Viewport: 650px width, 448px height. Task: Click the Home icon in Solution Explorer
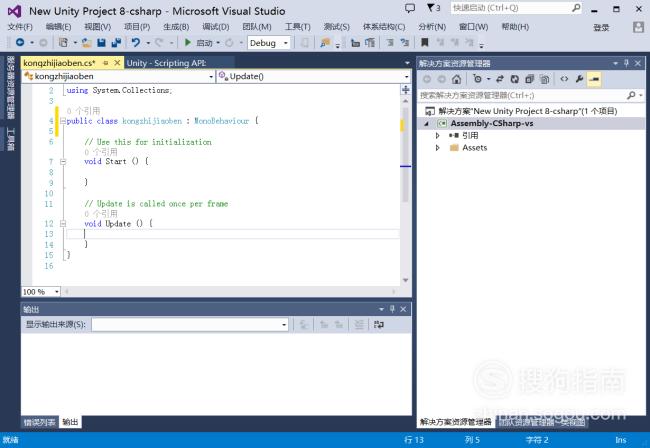[x=456, y=79]
